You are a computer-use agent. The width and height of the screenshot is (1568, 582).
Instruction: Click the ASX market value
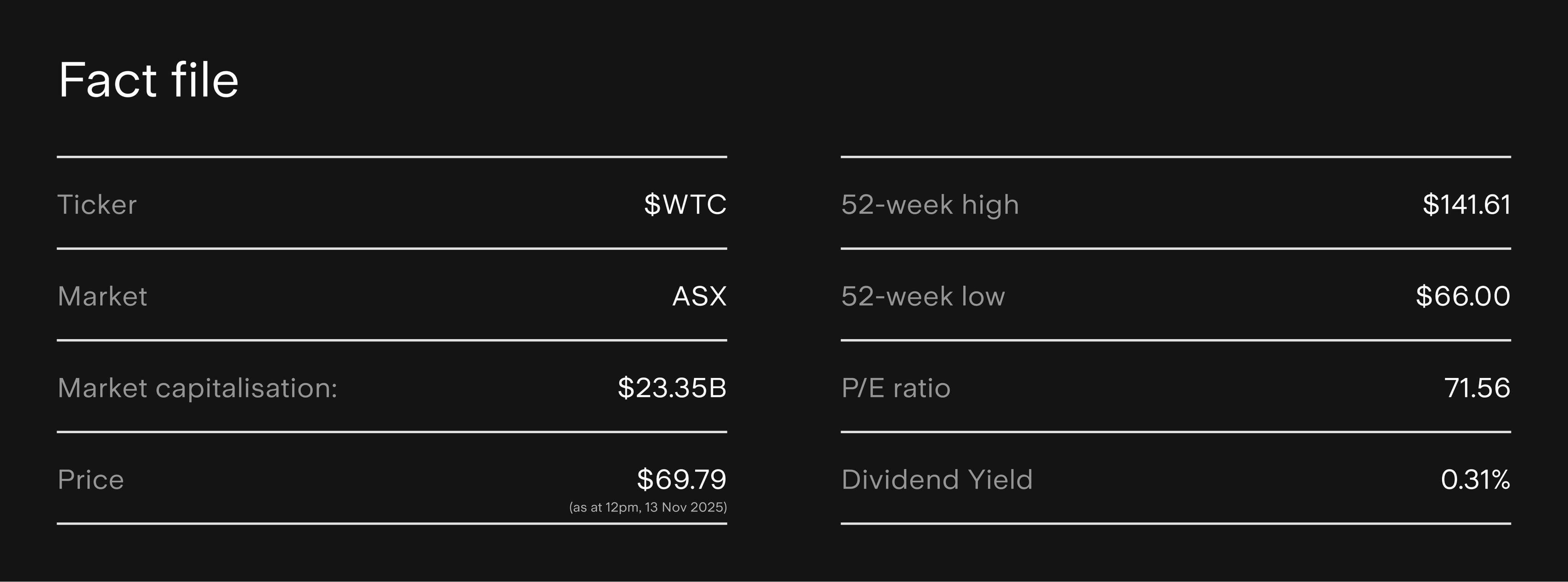pos(699,296)
